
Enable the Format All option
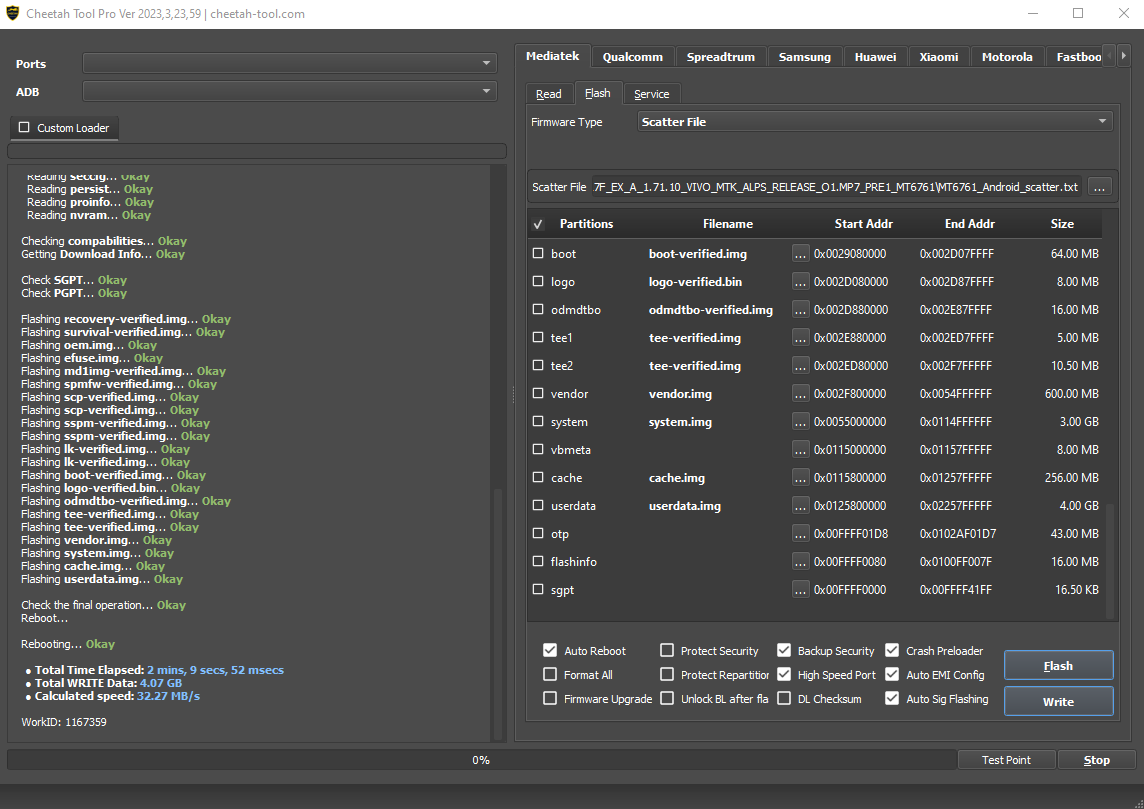click(x=550, y=674)
